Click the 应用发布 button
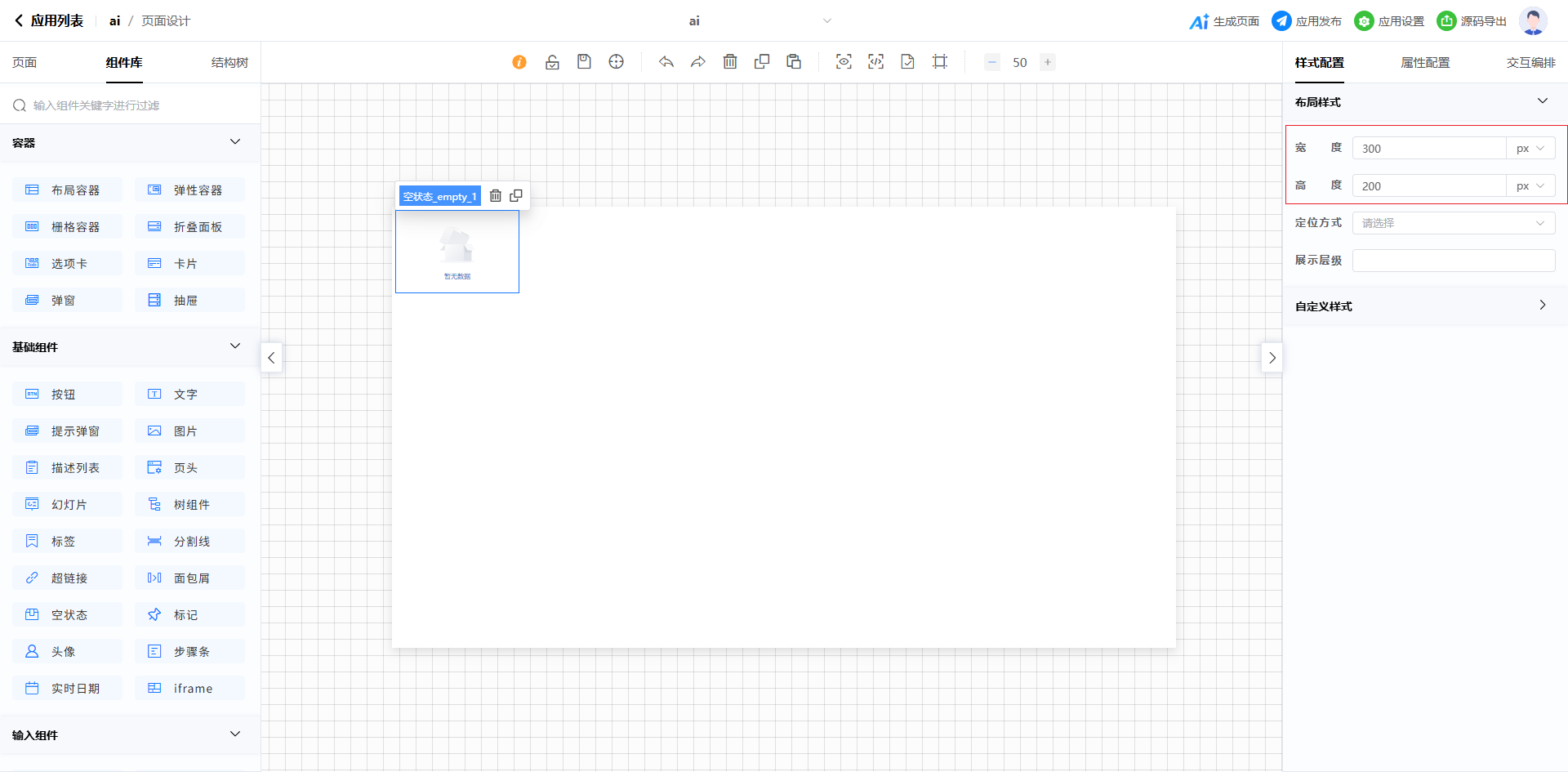This screenshot has width=1568, height=772. pyautogui.click(x=1307, y=21)
